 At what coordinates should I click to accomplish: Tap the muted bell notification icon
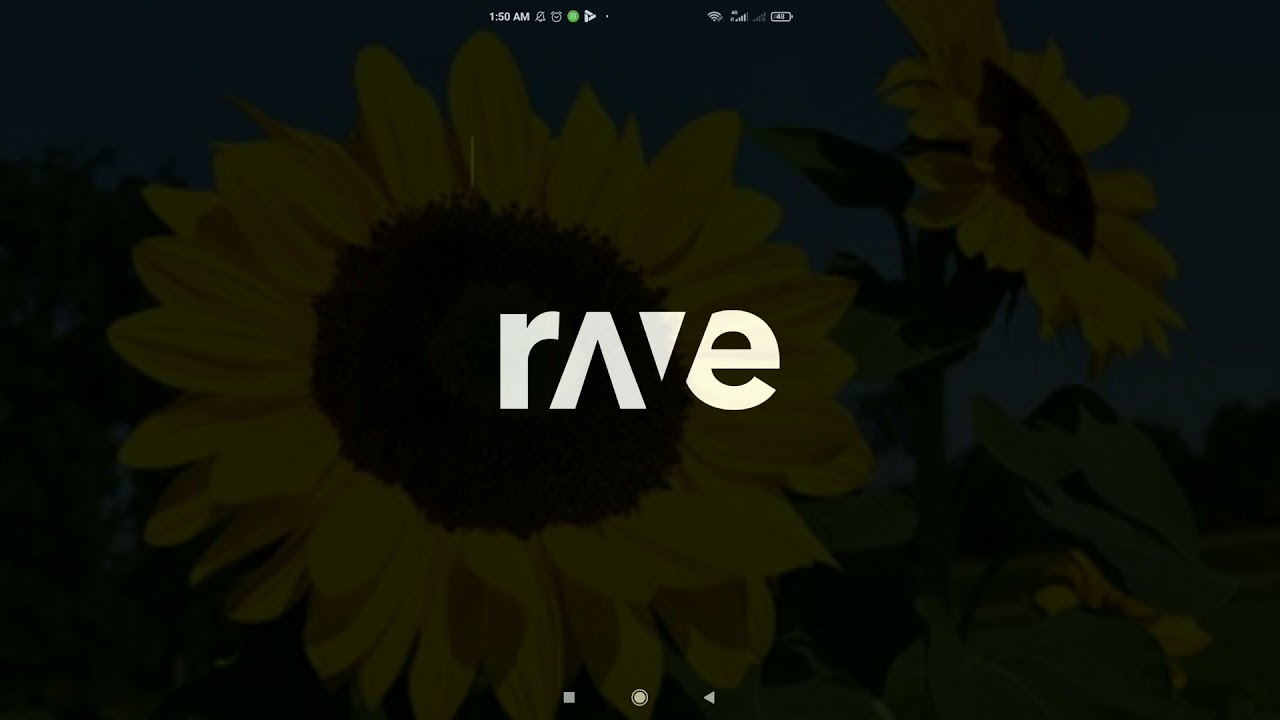[541, 17]
